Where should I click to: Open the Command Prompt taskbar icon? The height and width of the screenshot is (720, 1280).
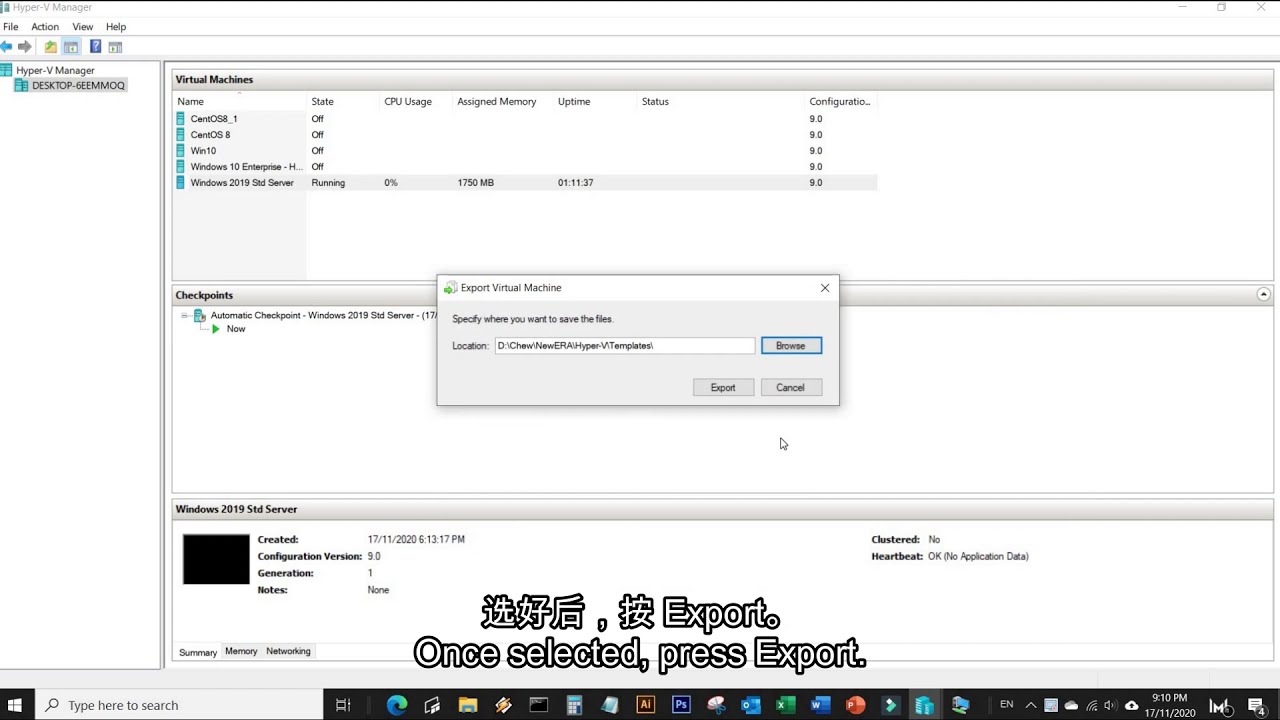pos(539,705)
